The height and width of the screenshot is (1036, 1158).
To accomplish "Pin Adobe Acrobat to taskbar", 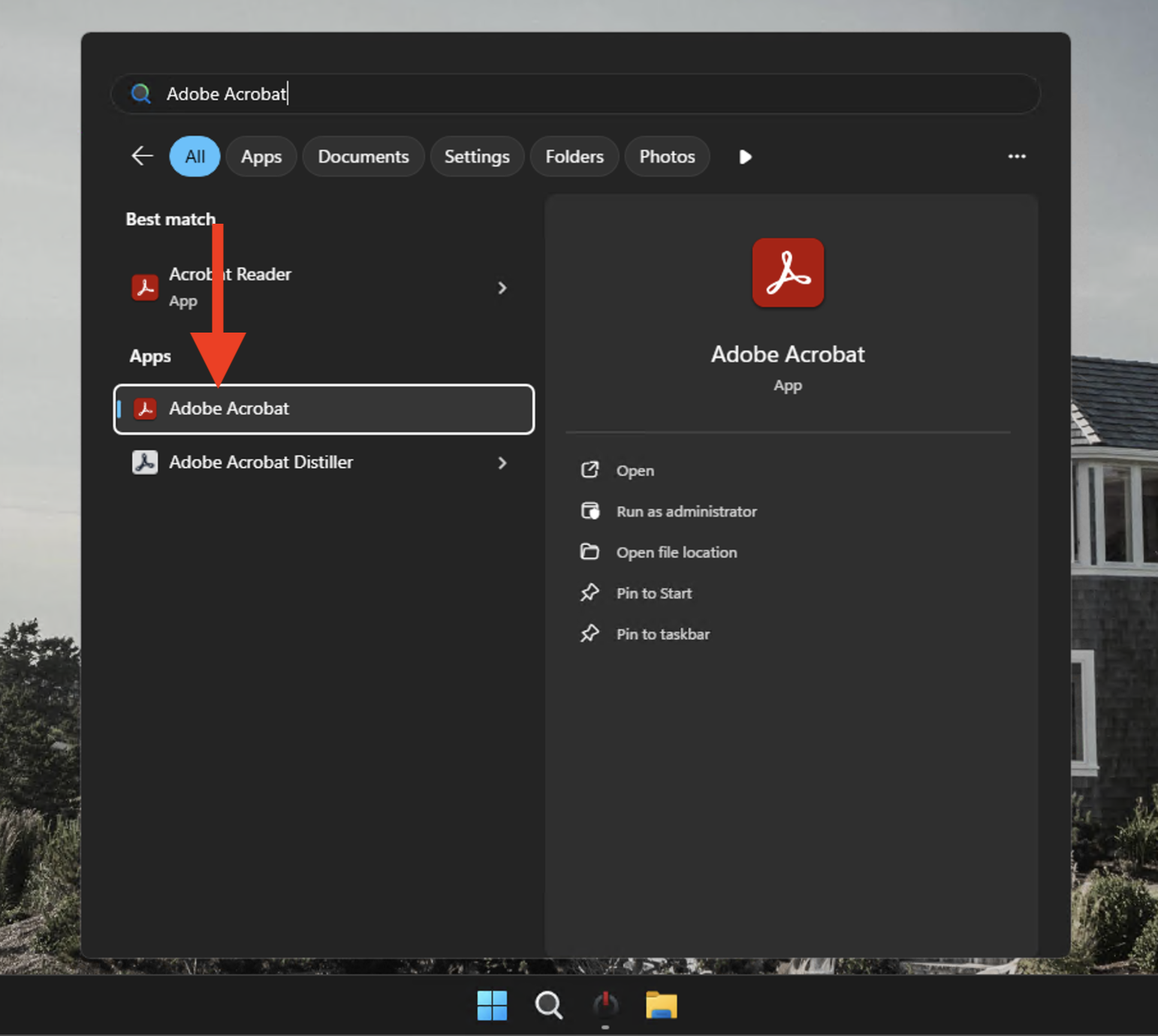I will coord(662,634).
